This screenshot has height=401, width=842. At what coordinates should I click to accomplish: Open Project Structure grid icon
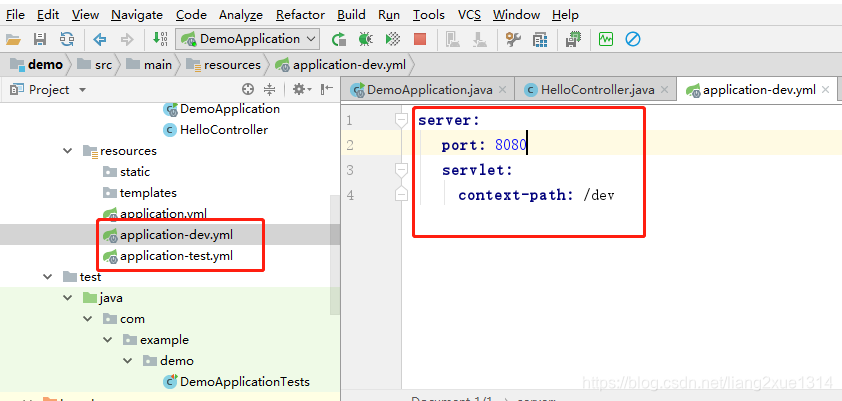tap(540, 39)
